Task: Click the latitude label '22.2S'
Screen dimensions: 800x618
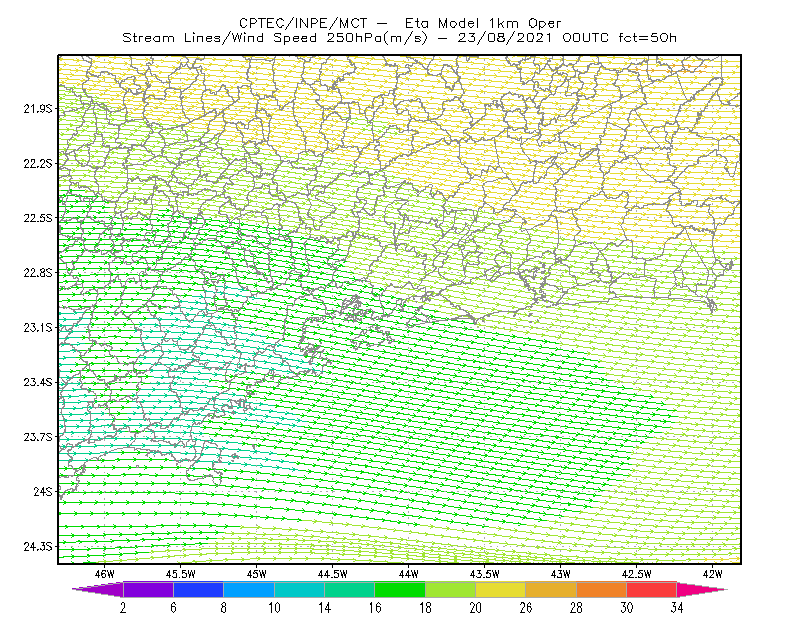Action: [38, 163]
